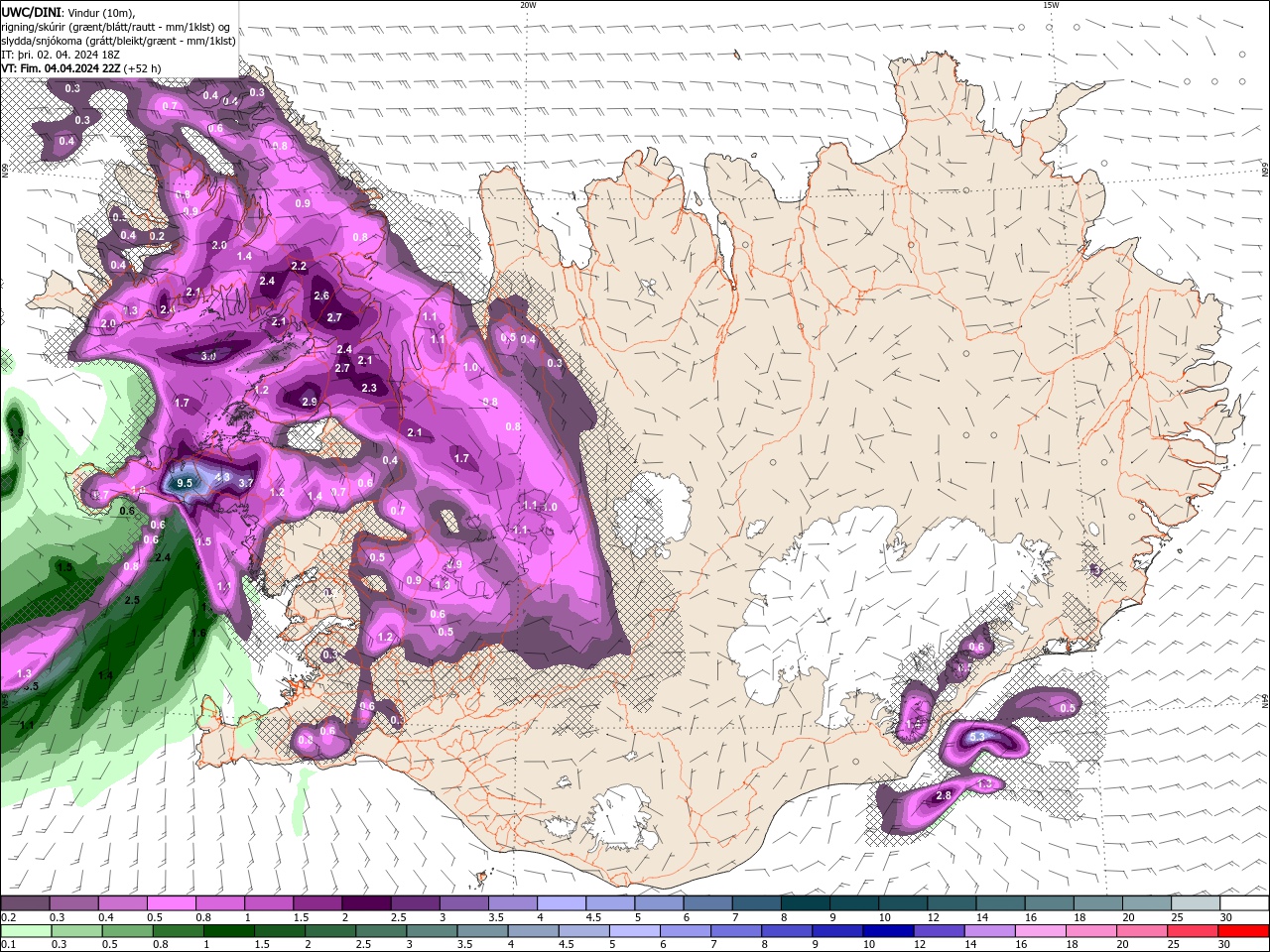Viewport: 1270px width, 952px height.
Task: Click the 0.1 label in the bottom legend
Action: (9, 945)
